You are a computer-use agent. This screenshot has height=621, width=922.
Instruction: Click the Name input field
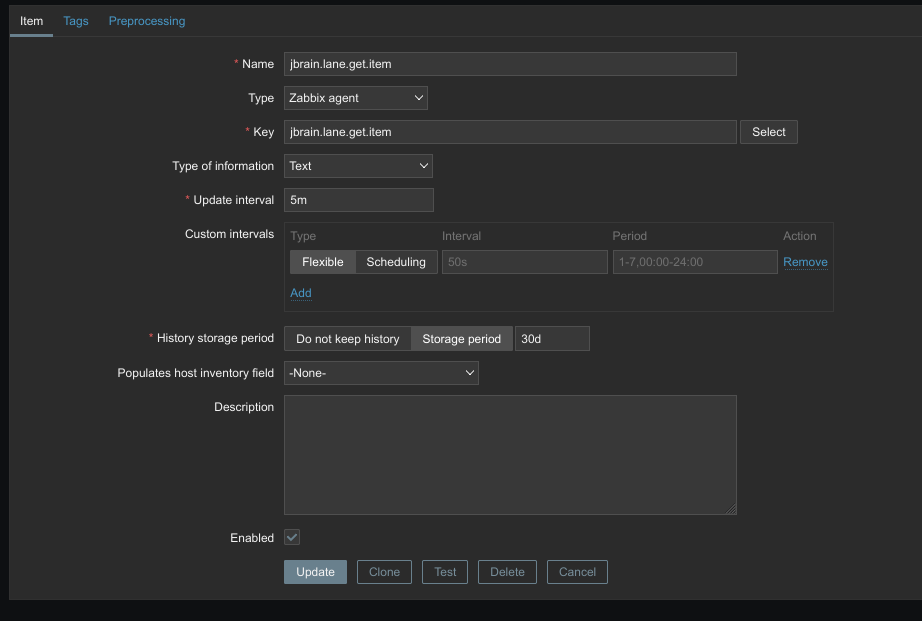pos(510,64)
